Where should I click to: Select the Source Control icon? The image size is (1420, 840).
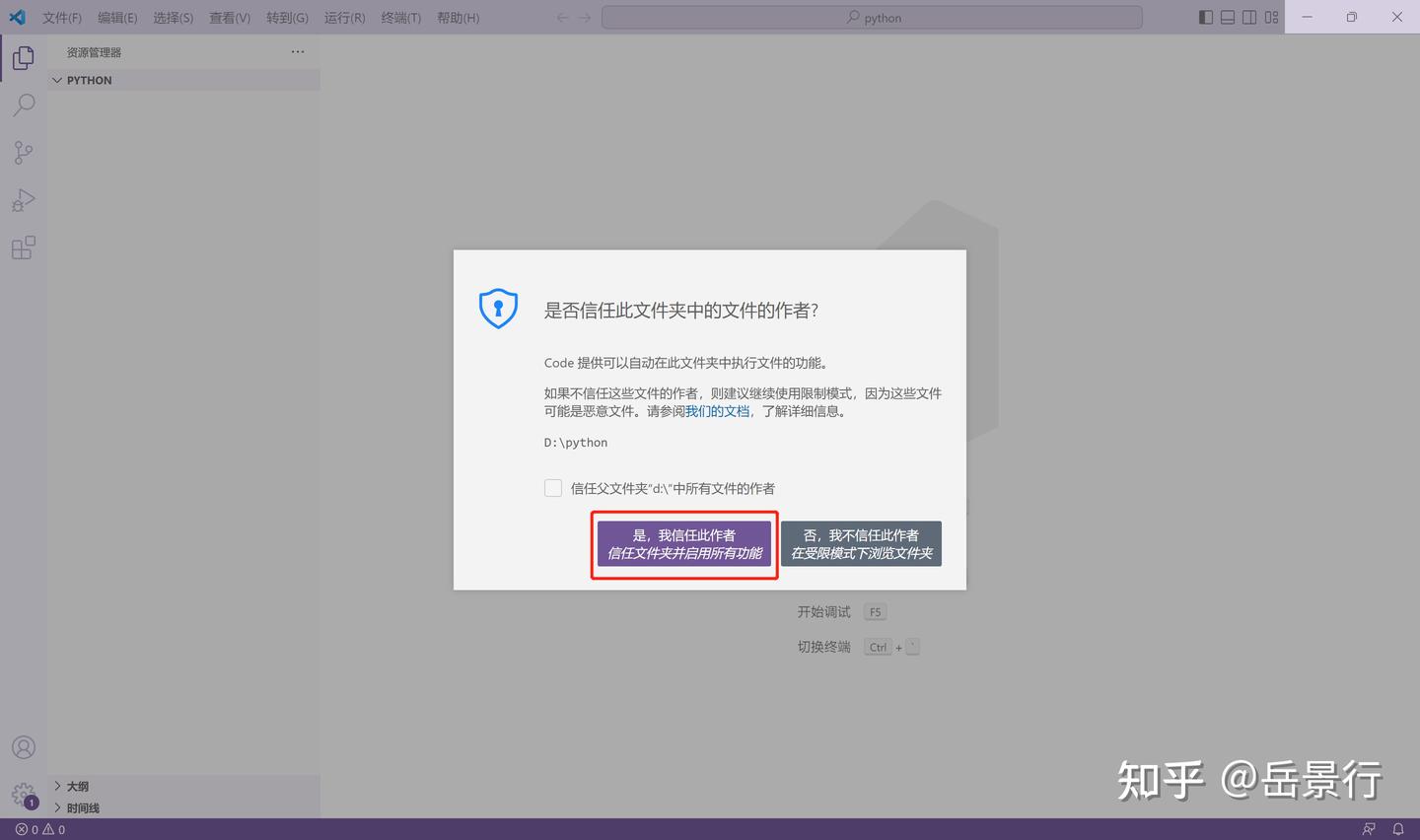23,152
